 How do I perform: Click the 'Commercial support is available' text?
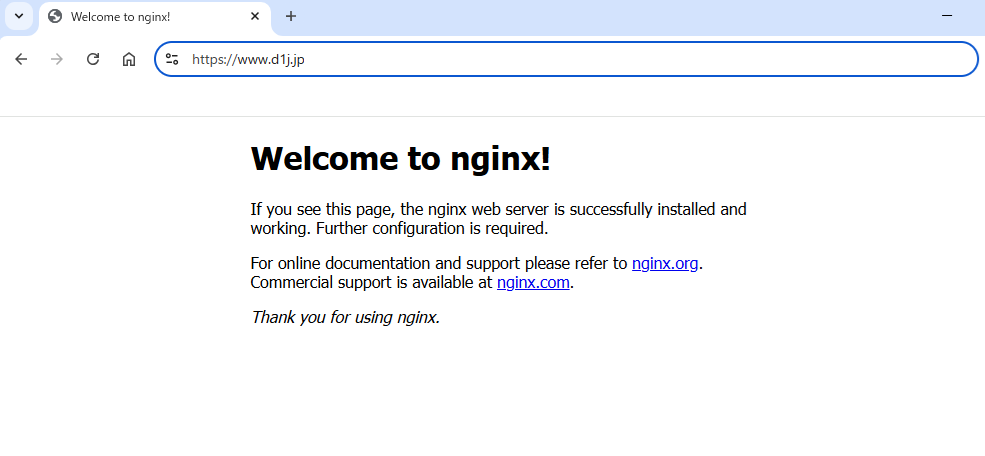[x=372, y=282]
